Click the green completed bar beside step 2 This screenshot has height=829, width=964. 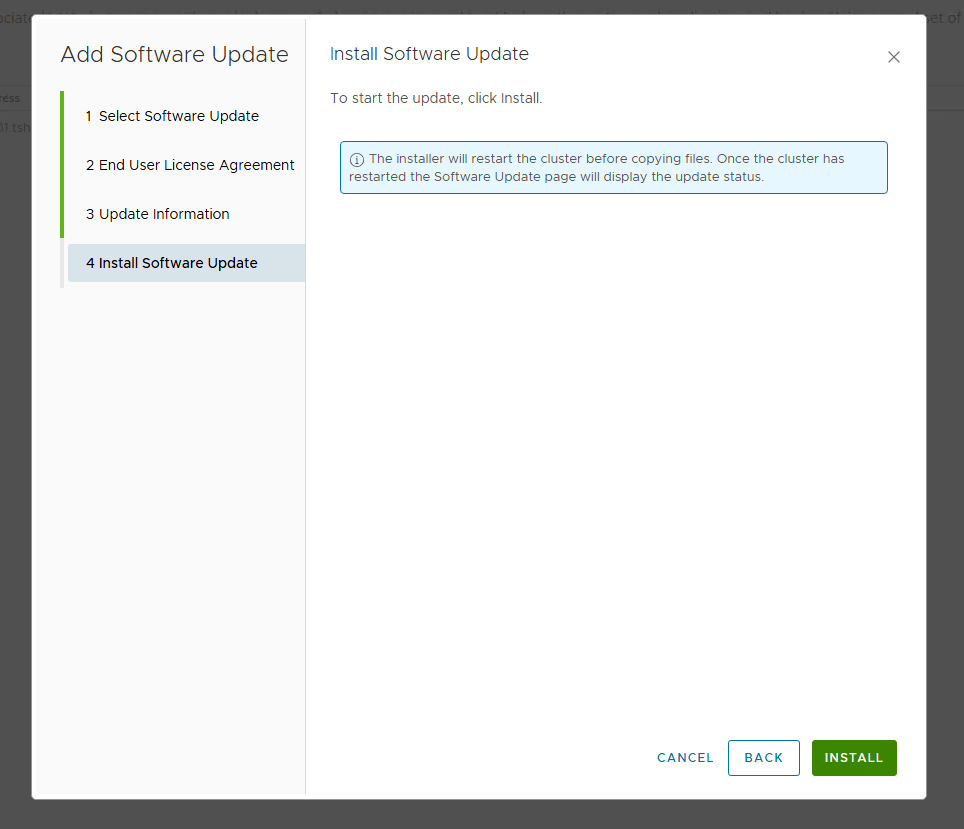tap(62, 165)
